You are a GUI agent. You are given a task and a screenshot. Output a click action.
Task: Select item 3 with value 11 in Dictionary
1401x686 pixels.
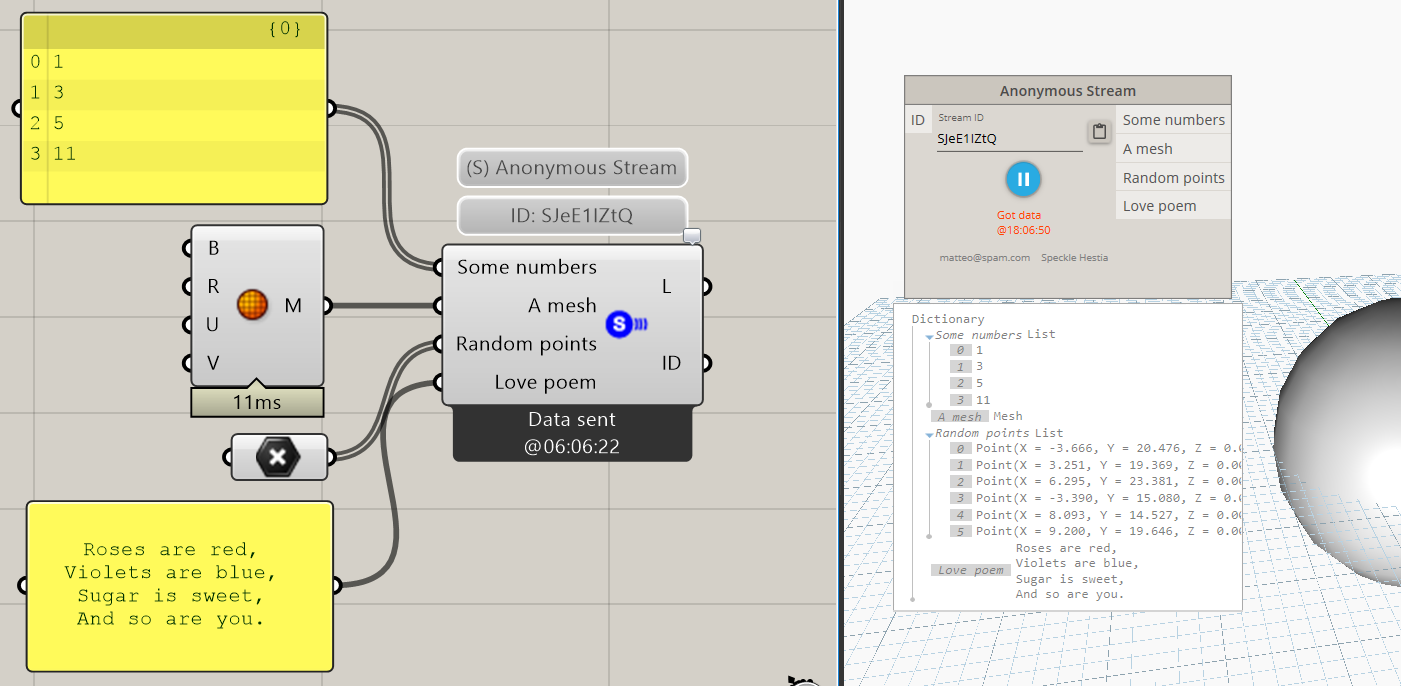click(970, 400)
